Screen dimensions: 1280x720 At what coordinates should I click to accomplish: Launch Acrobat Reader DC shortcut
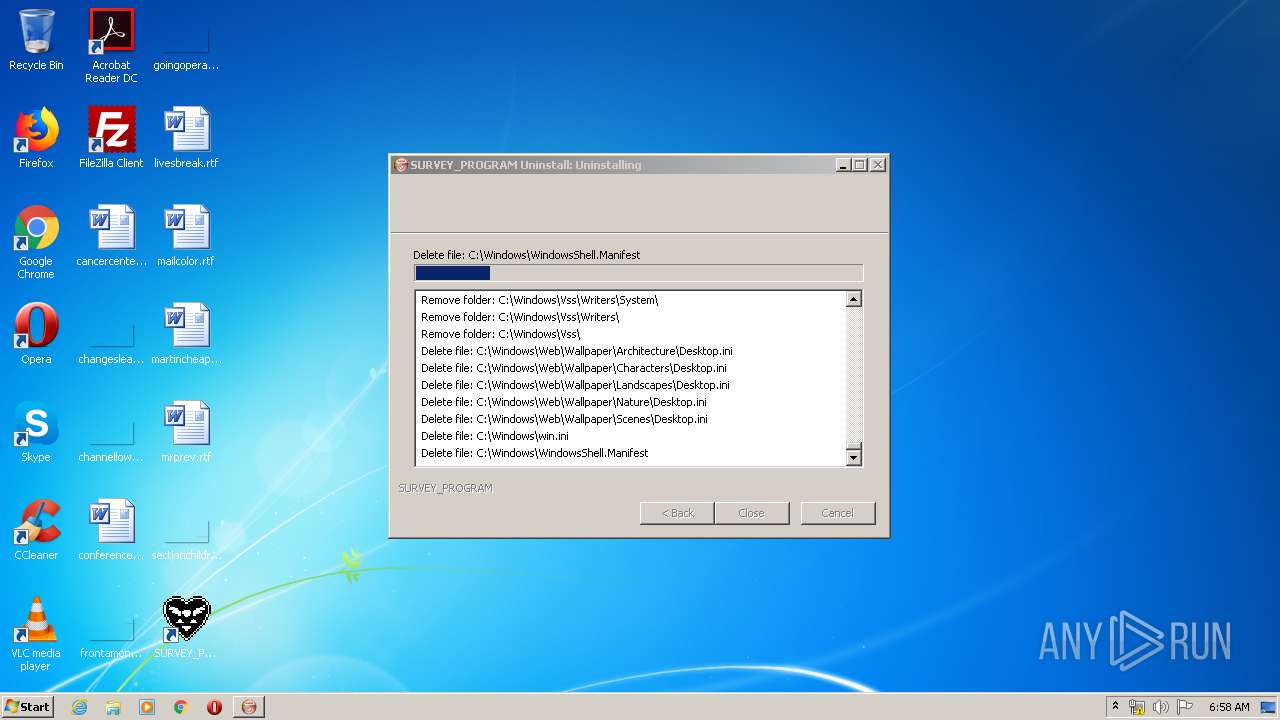click(111, 45)
